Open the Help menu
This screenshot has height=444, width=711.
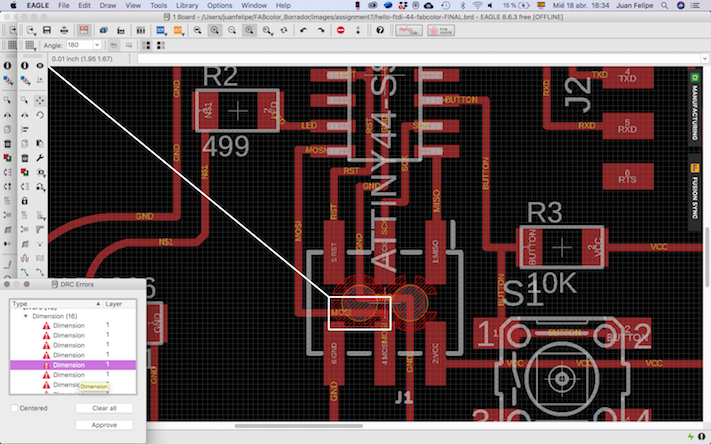pos(283,5)
